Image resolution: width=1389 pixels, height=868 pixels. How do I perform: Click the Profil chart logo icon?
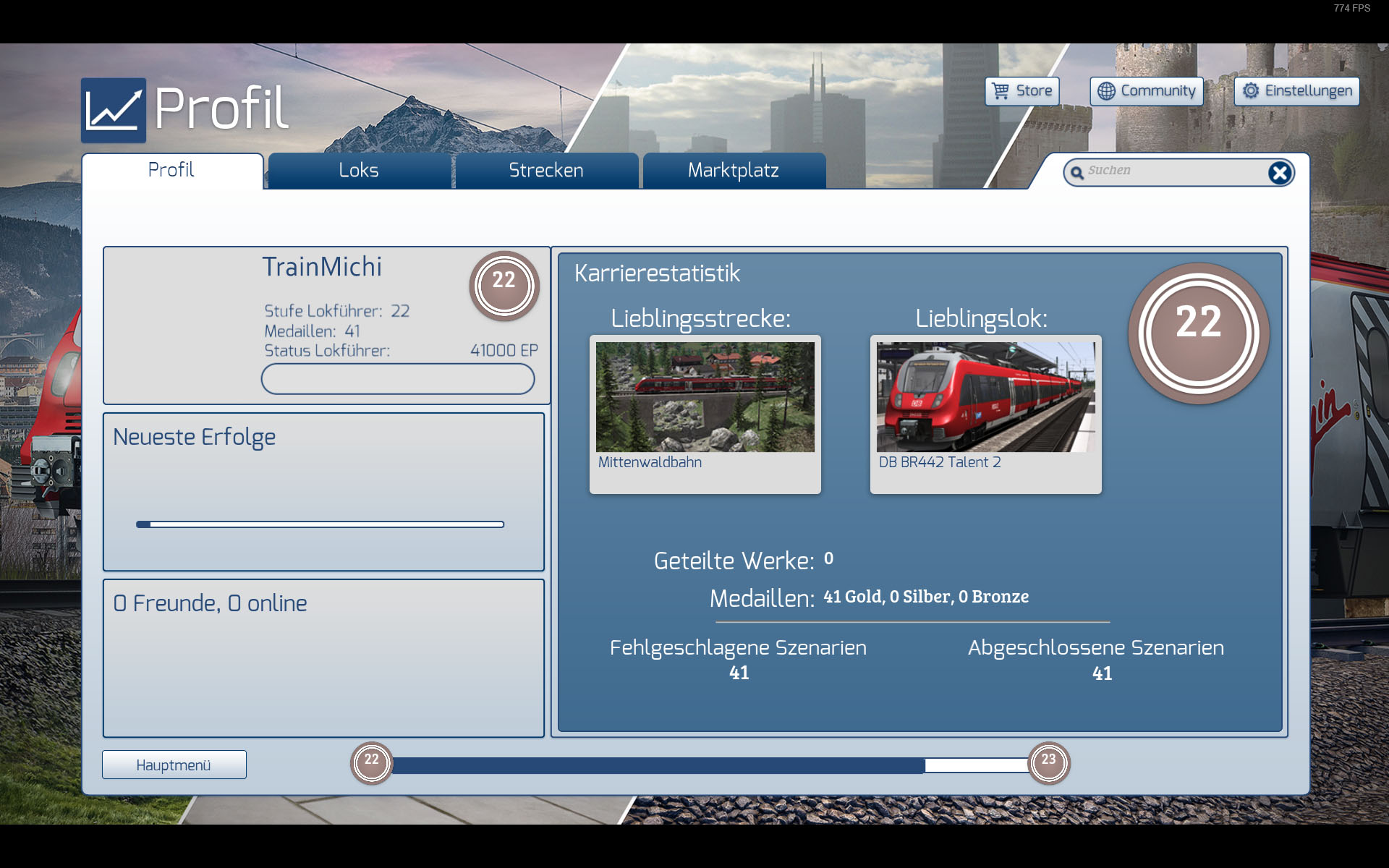[x=113, y=110]
